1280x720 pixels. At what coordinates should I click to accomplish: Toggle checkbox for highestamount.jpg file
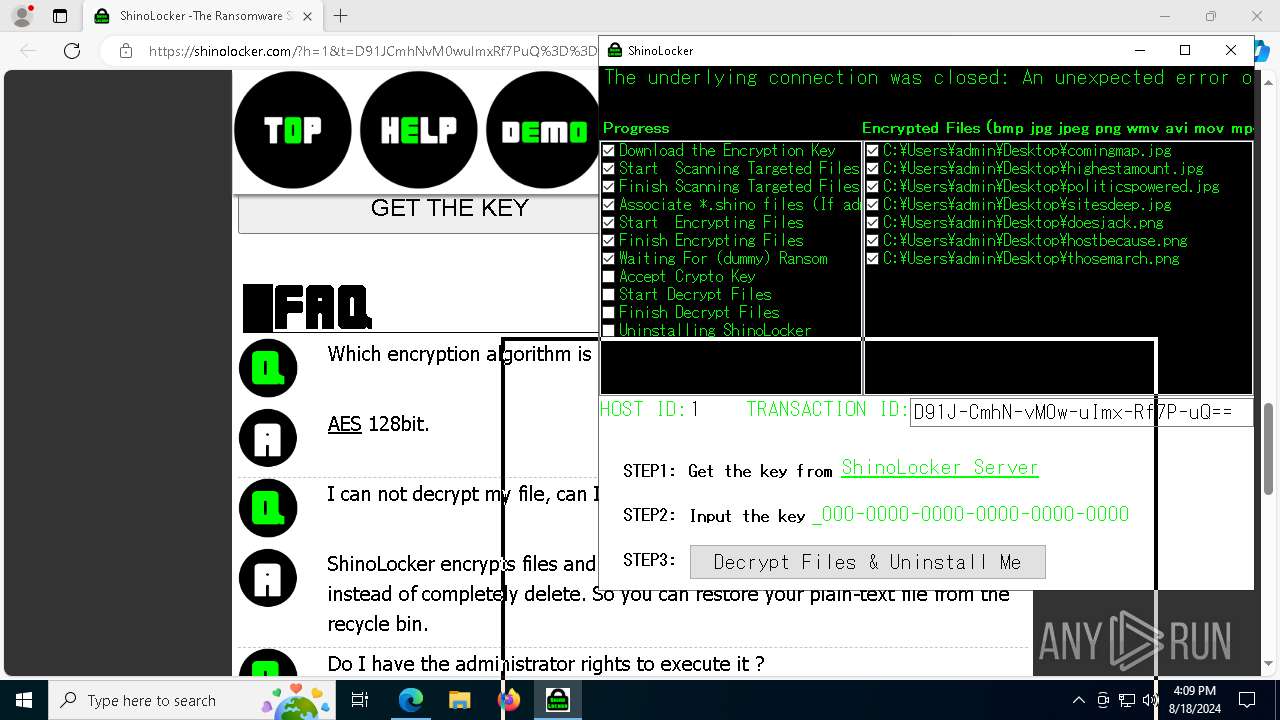point(872,169)
